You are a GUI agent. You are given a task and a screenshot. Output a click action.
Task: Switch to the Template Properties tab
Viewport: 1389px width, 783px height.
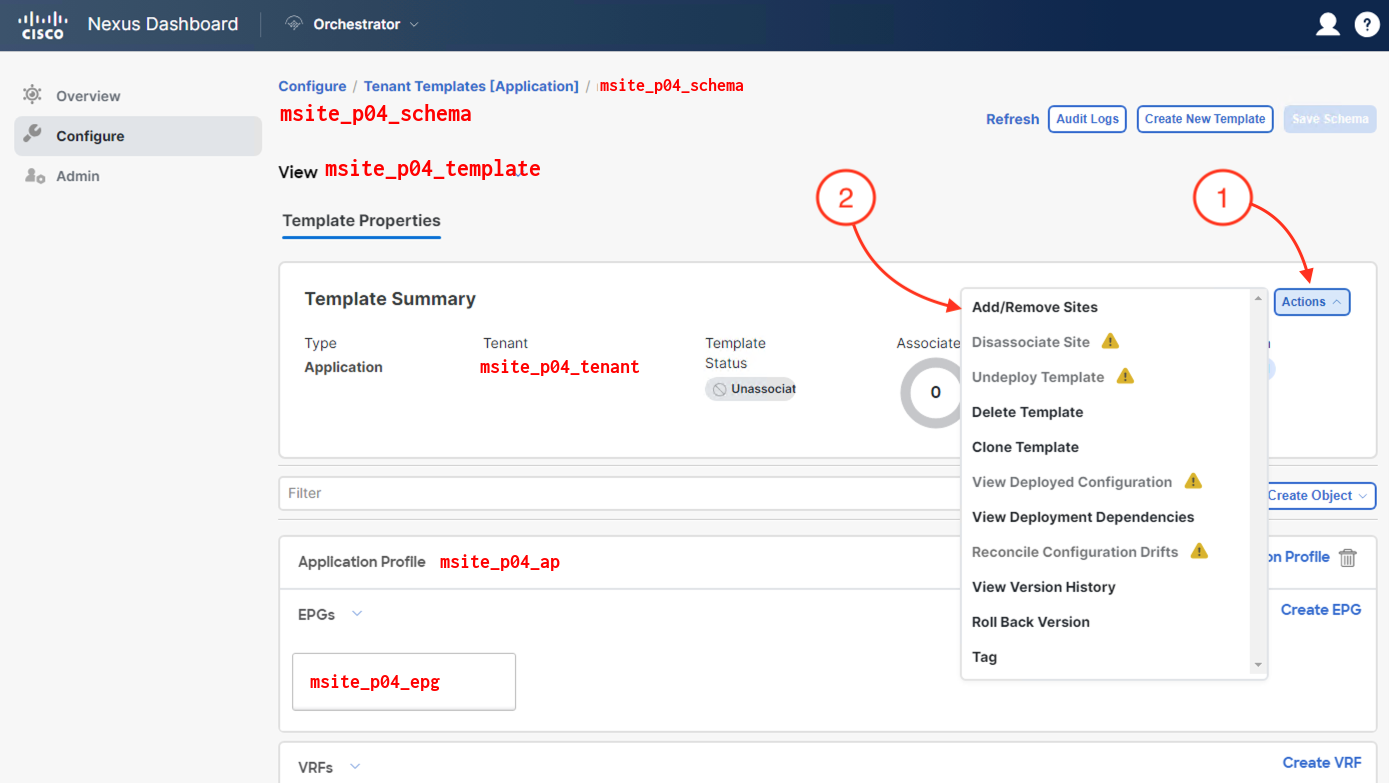[361, 221]
